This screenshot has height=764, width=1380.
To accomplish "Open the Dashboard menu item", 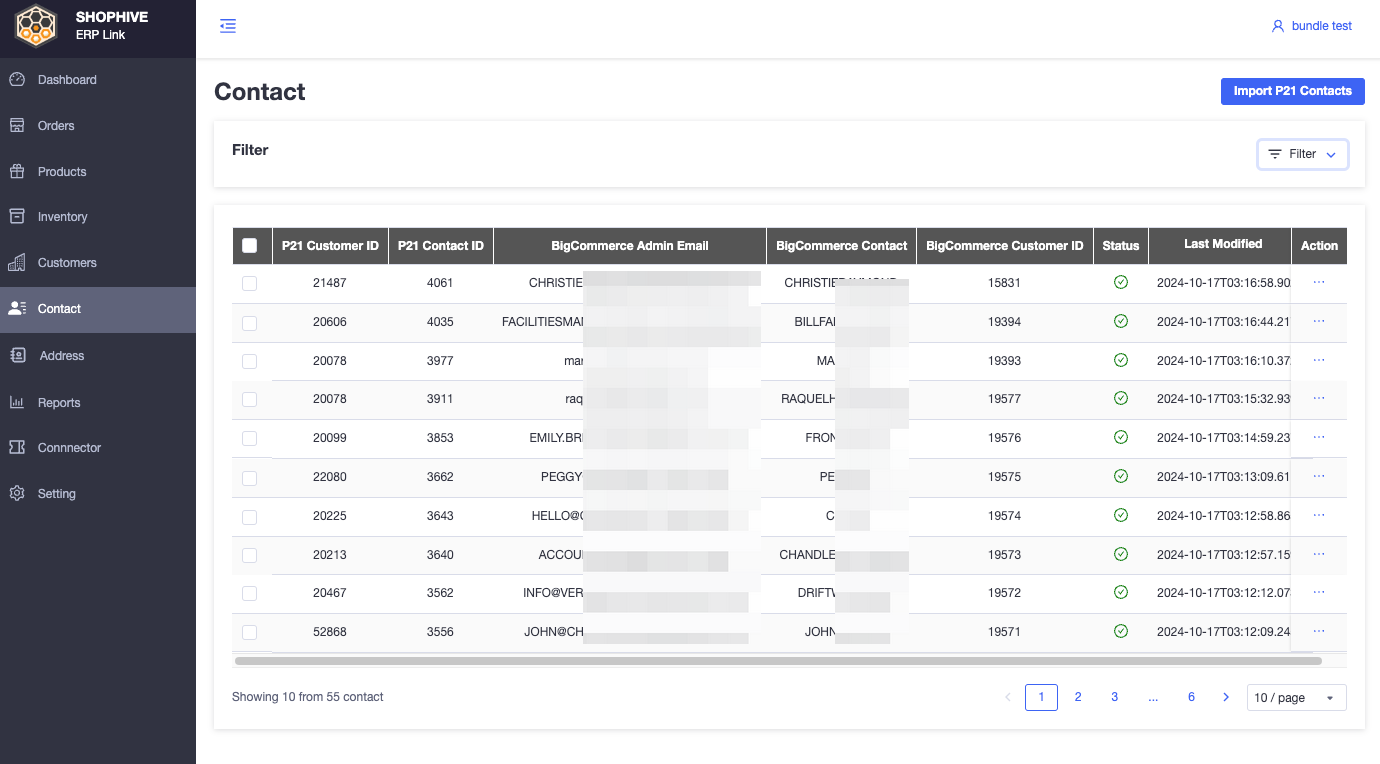I will click(98, 80).
